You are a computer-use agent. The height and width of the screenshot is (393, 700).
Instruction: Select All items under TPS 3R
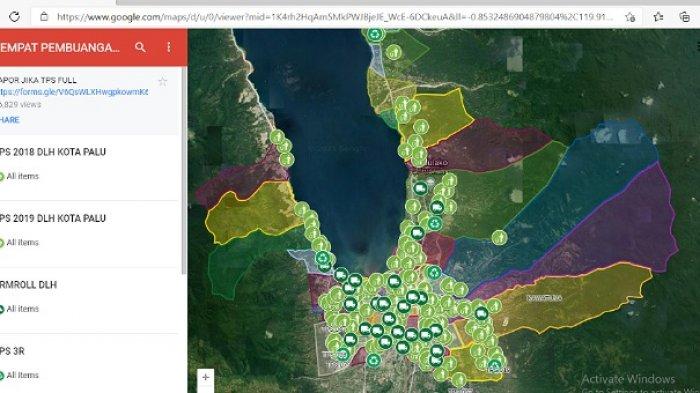pos(22,375)
